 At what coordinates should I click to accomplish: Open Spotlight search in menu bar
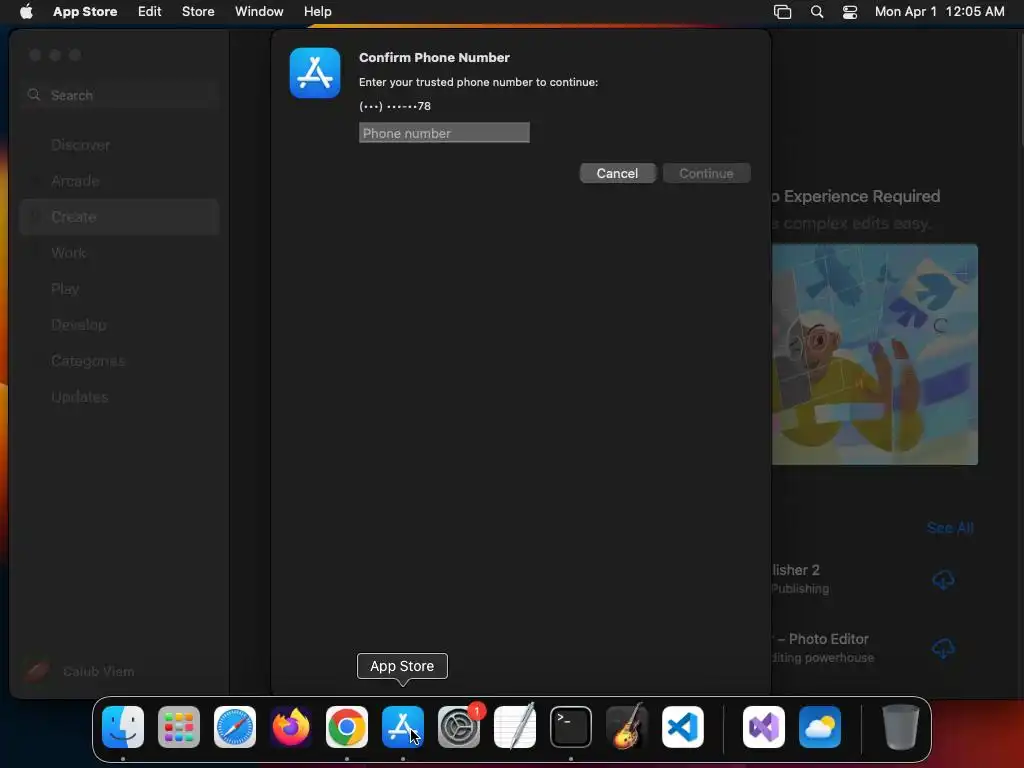(x=816, y=11)
